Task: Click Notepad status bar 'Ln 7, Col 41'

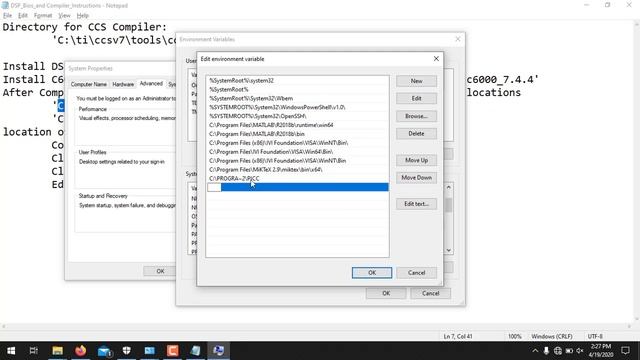Action: [x=458, y=336]
